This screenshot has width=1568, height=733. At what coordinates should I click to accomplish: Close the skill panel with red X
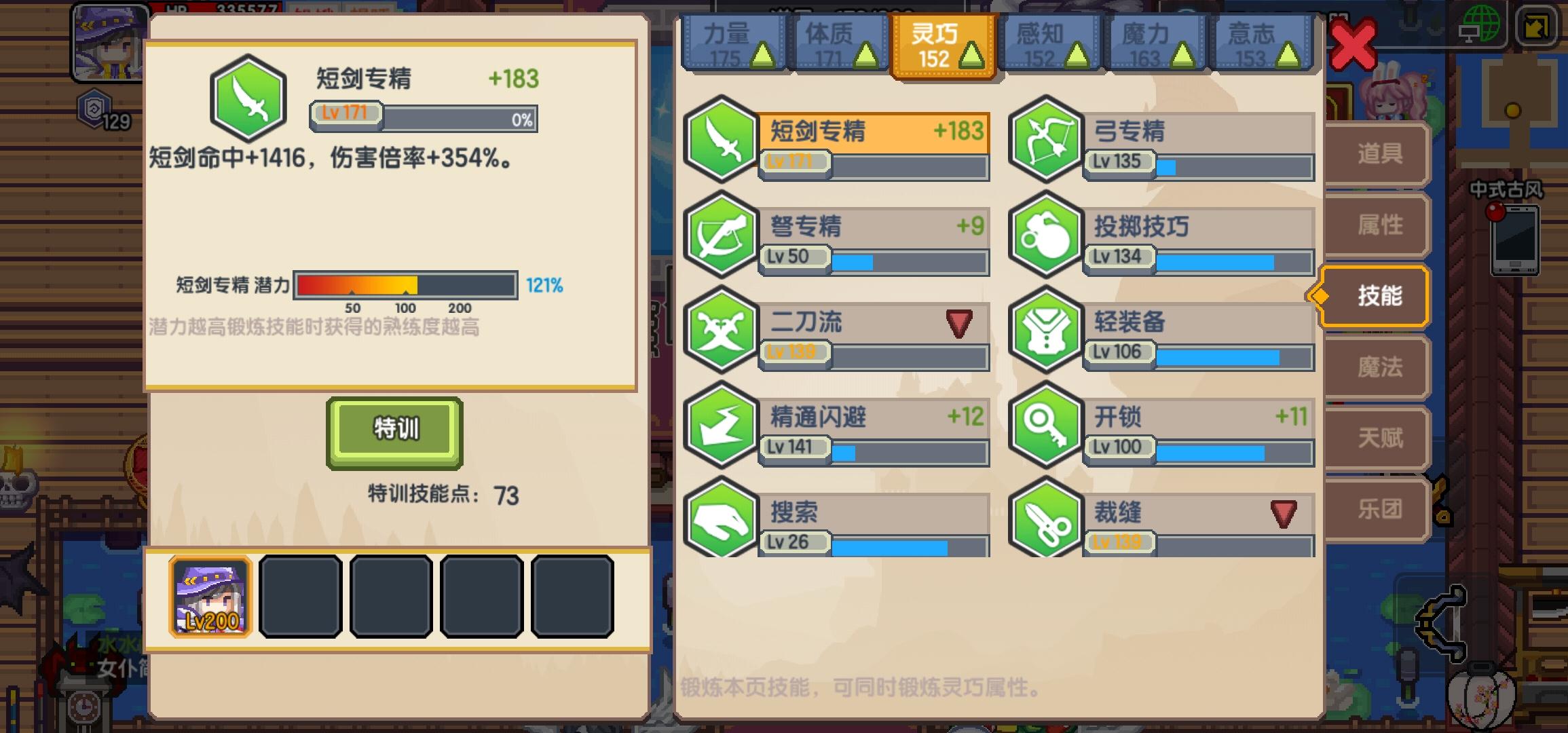(1353, 45)
